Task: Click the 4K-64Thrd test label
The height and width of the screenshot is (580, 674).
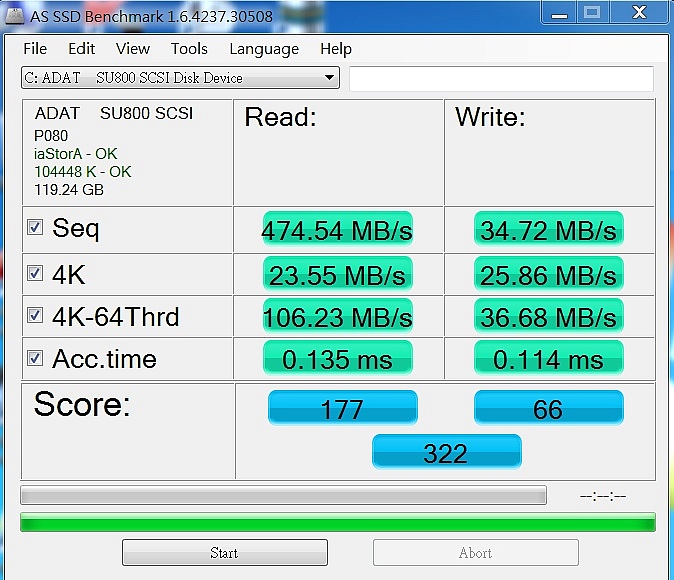Action: click(x=116, y=317)
